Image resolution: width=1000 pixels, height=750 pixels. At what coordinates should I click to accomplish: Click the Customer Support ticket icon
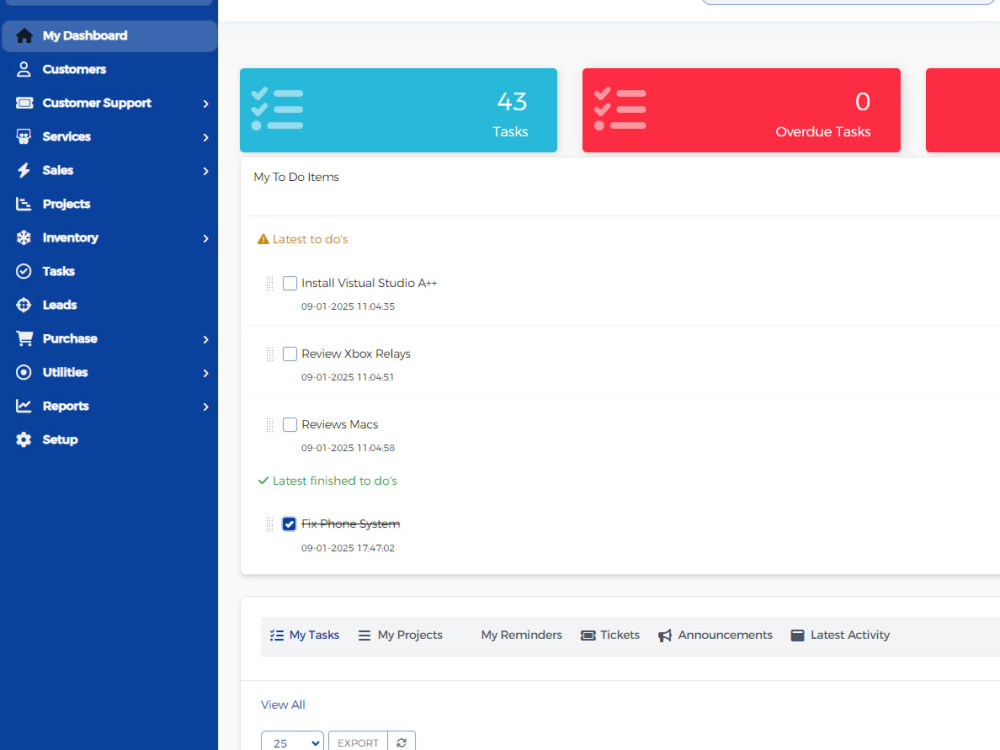24,103
